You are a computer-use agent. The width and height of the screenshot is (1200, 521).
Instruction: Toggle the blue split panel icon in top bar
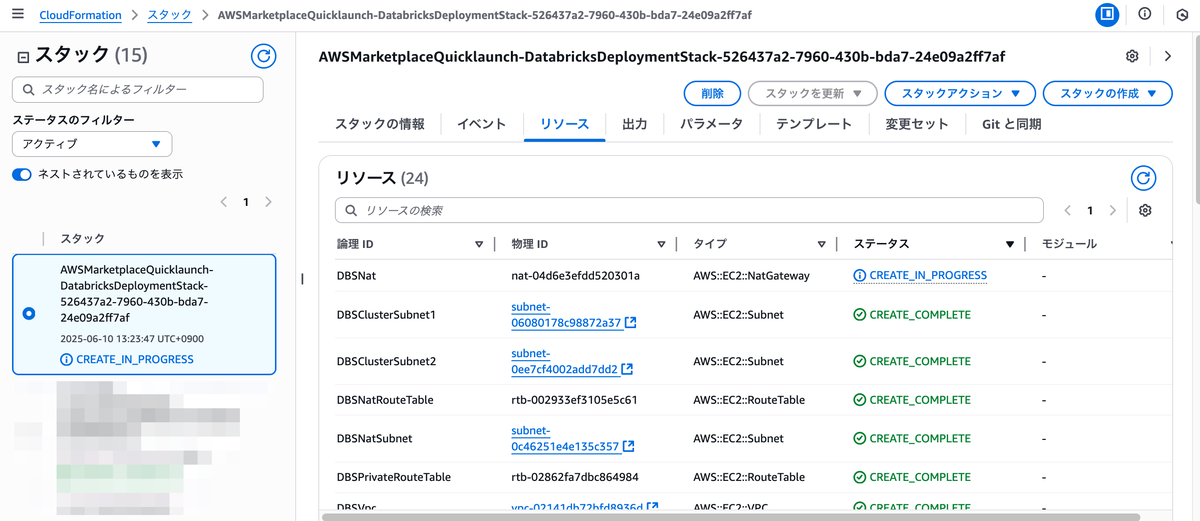click(1107, 15)
